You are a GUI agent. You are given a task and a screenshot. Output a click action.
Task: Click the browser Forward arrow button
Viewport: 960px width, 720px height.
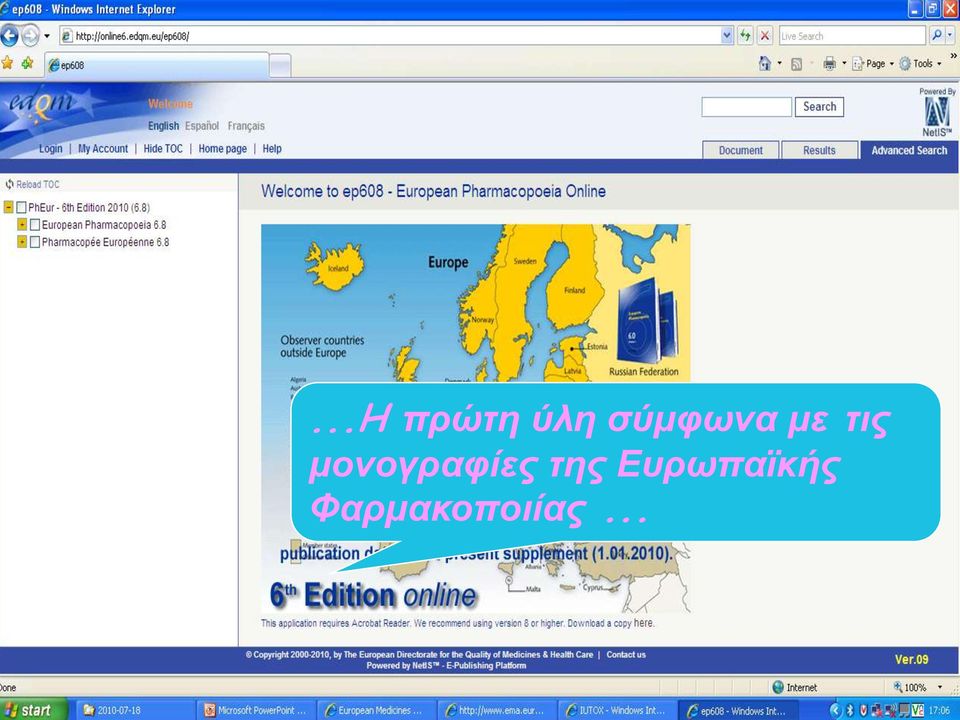coord(30,36)
